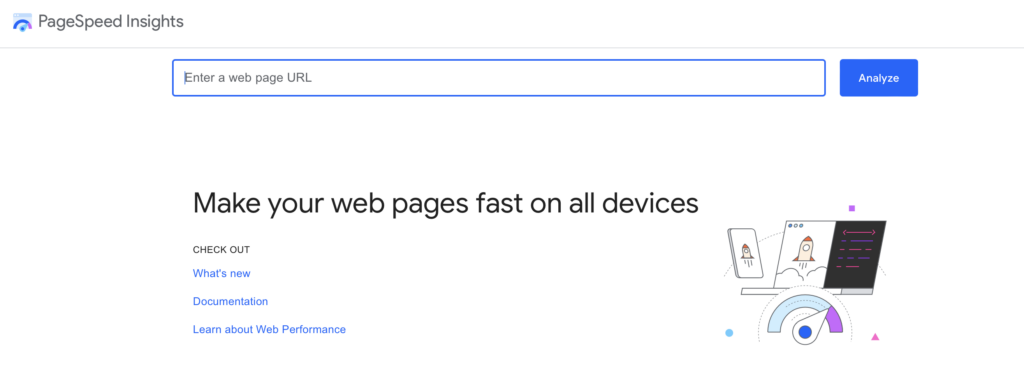Click the light blue dot decoration
Screen dimensions: 1024x372
pos(729,333)
